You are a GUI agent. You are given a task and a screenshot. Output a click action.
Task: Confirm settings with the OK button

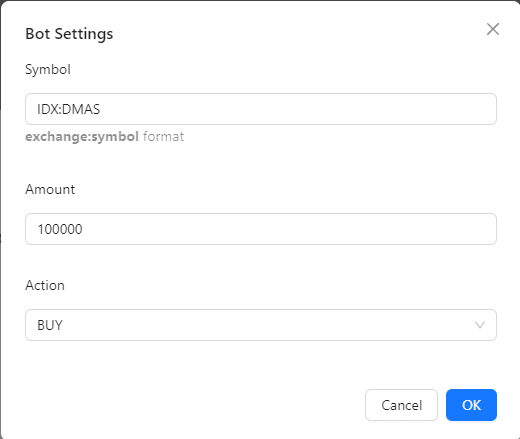(471, 405)
